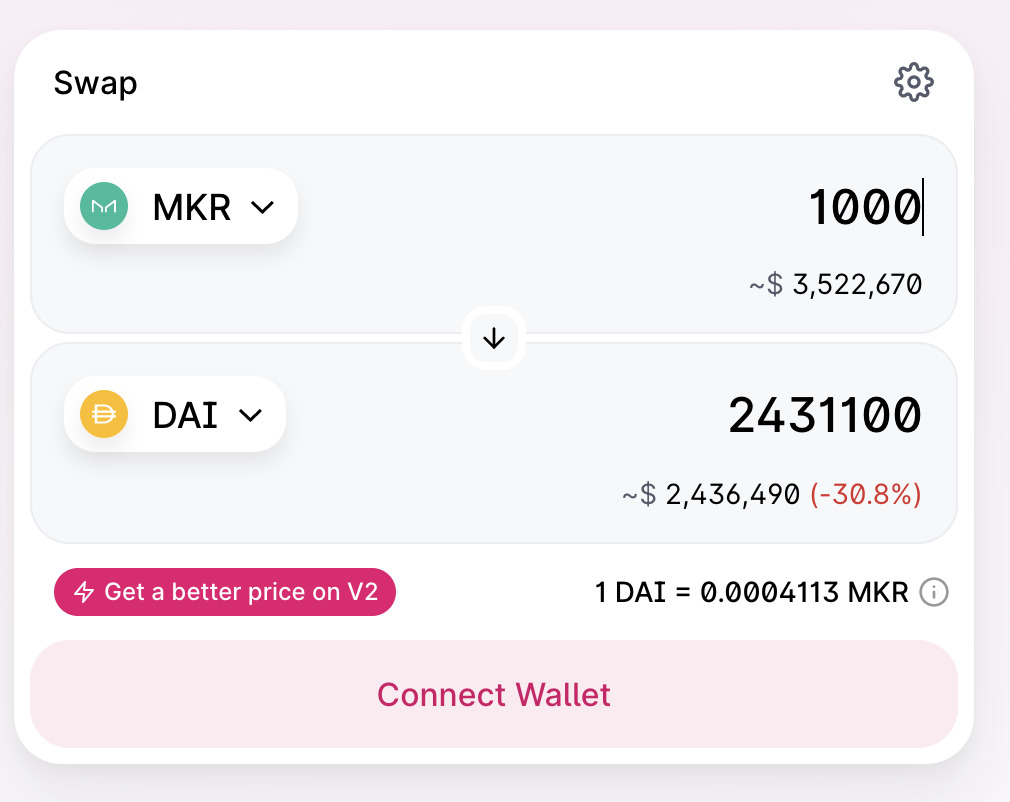This screenshot has height=802, width=1010.
Task: Click the ~$ 2,436,490 USD estimate
Action: [x=711, y=494]
